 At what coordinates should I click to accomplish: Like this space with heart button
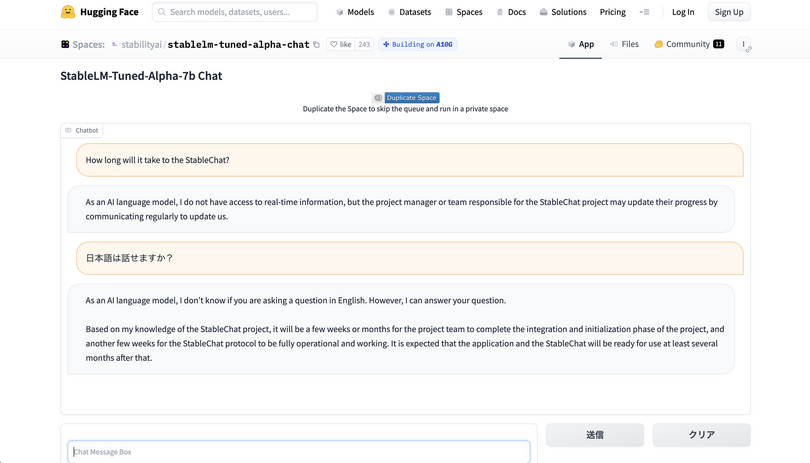pyautogui.click(x=341, y=44)
